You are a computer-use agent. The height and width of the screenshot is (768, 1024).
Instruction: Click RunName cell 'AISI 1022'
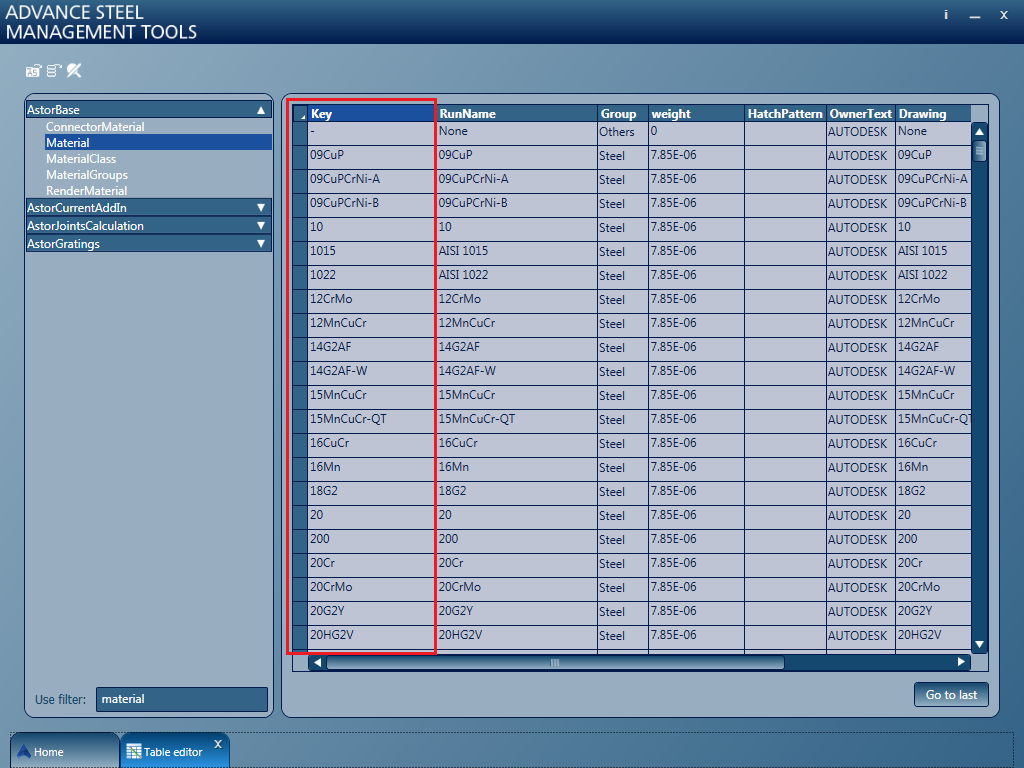coord(517,277)
